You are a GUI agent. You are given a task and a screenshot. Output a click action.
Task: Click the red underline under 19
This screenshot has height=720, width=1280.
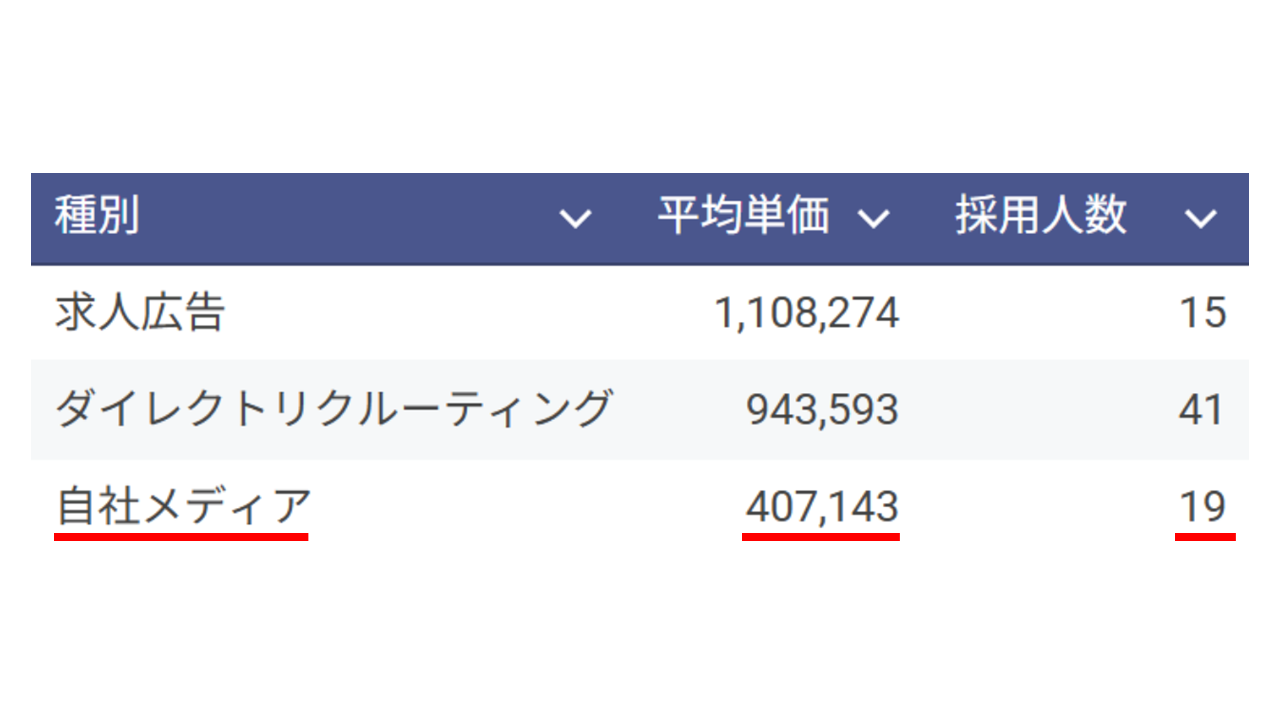click(1205, 537)
